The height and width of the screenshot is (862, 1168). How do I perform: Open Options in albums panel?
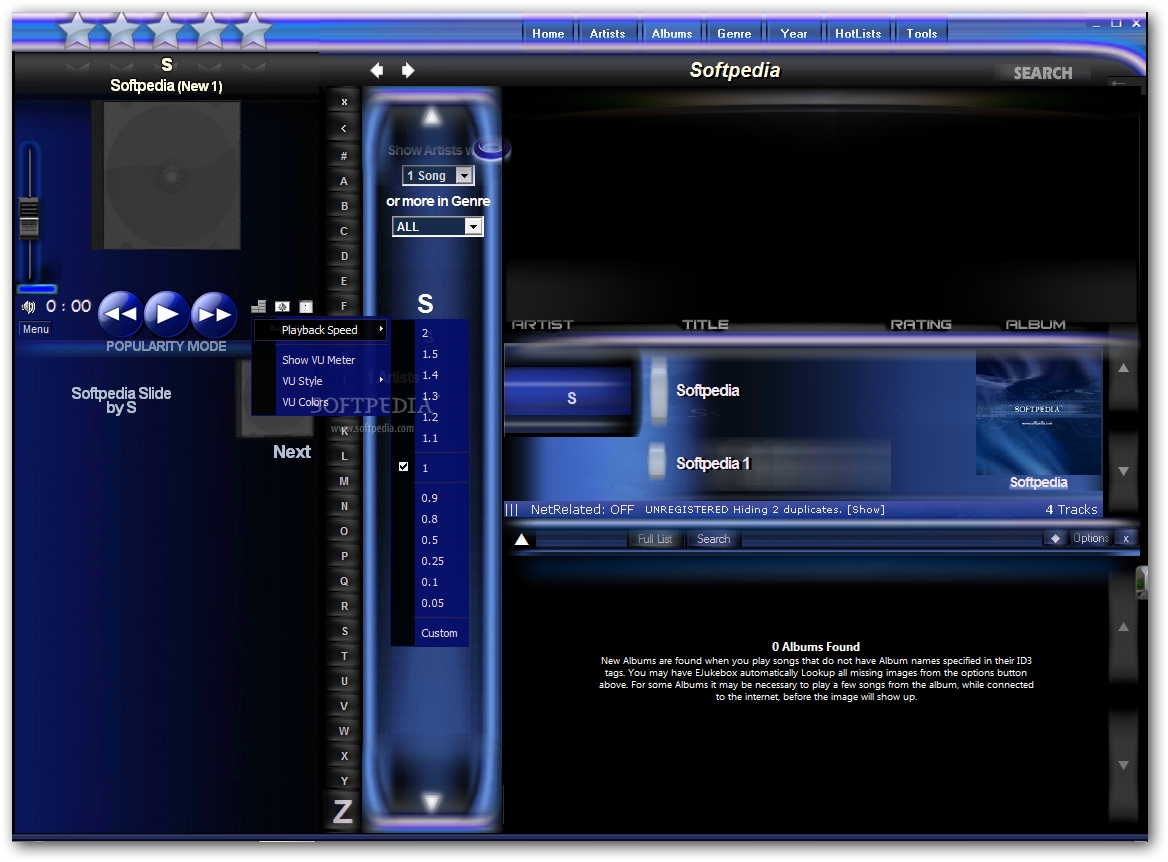pyautogui.click(x=1091, y=538)
